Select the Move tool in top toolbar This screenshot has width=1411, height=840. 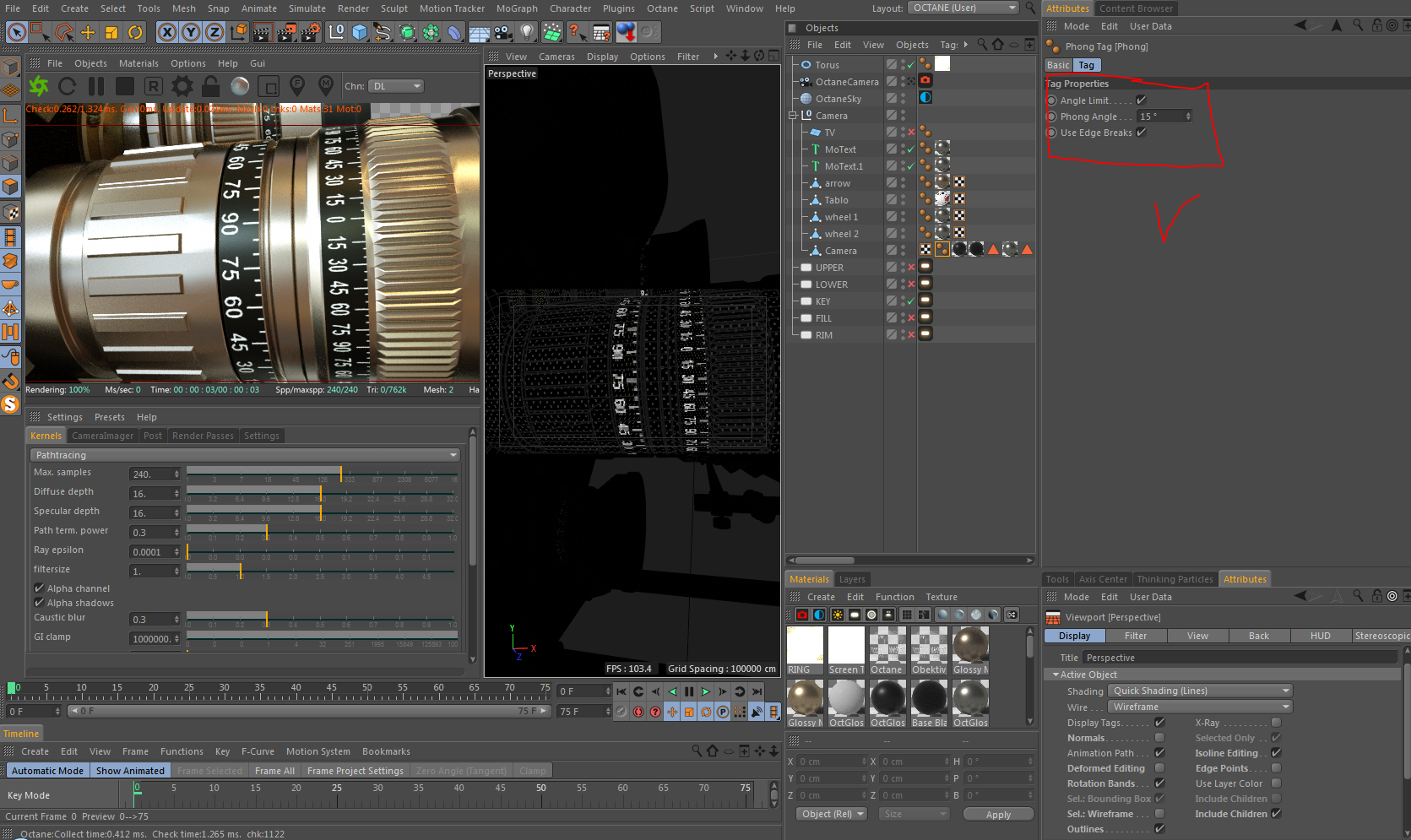click(88, 33)
